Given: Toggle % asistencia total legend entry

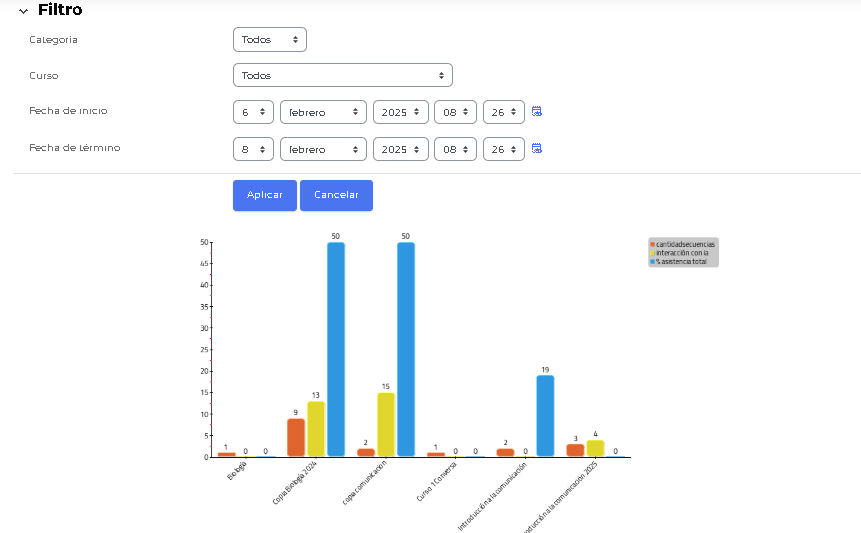Looking at the screenshot, I should [x=680, y=261].
